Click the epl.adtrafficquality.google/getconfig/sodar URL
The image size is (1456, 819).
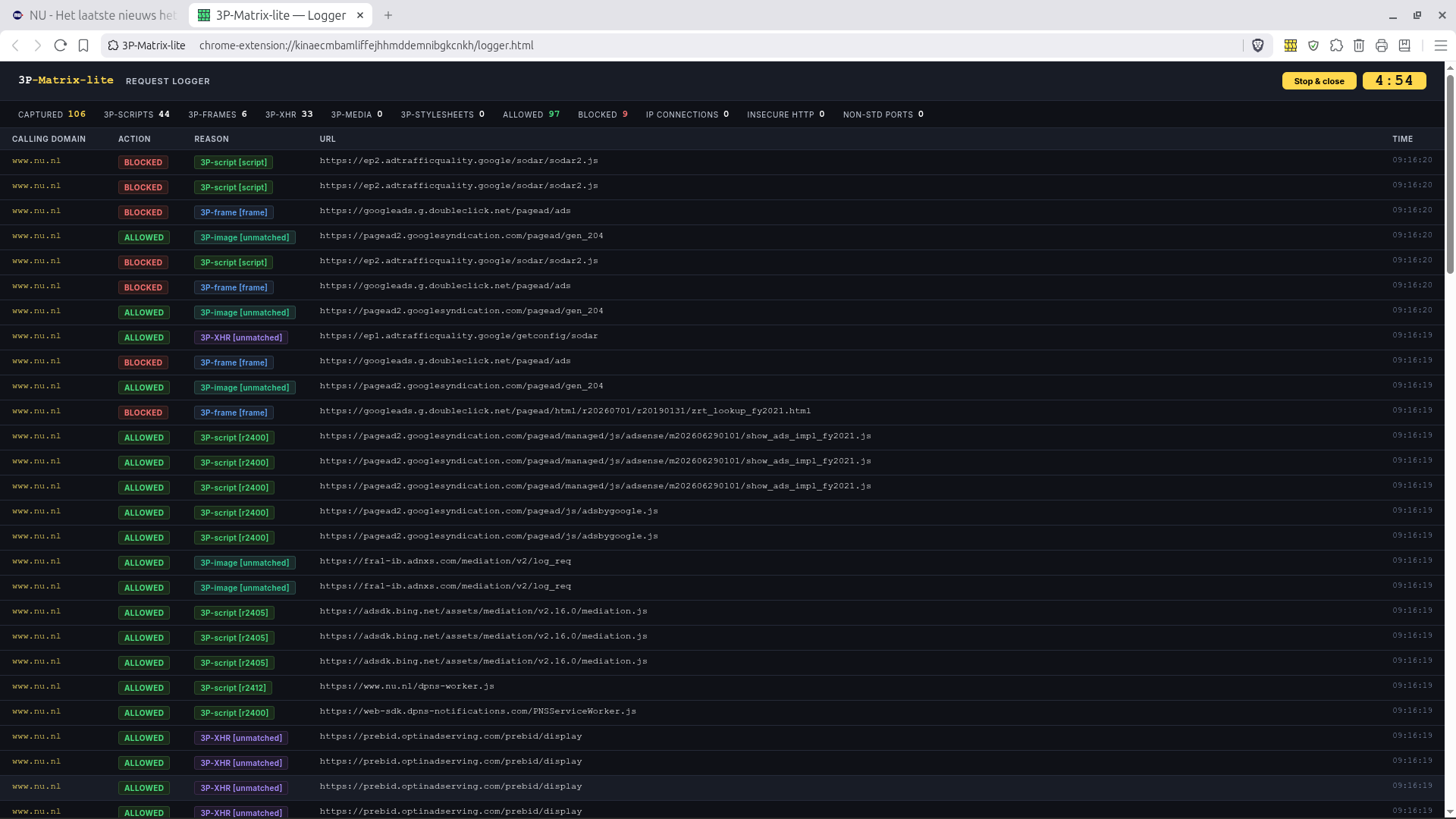click(458, 336)
